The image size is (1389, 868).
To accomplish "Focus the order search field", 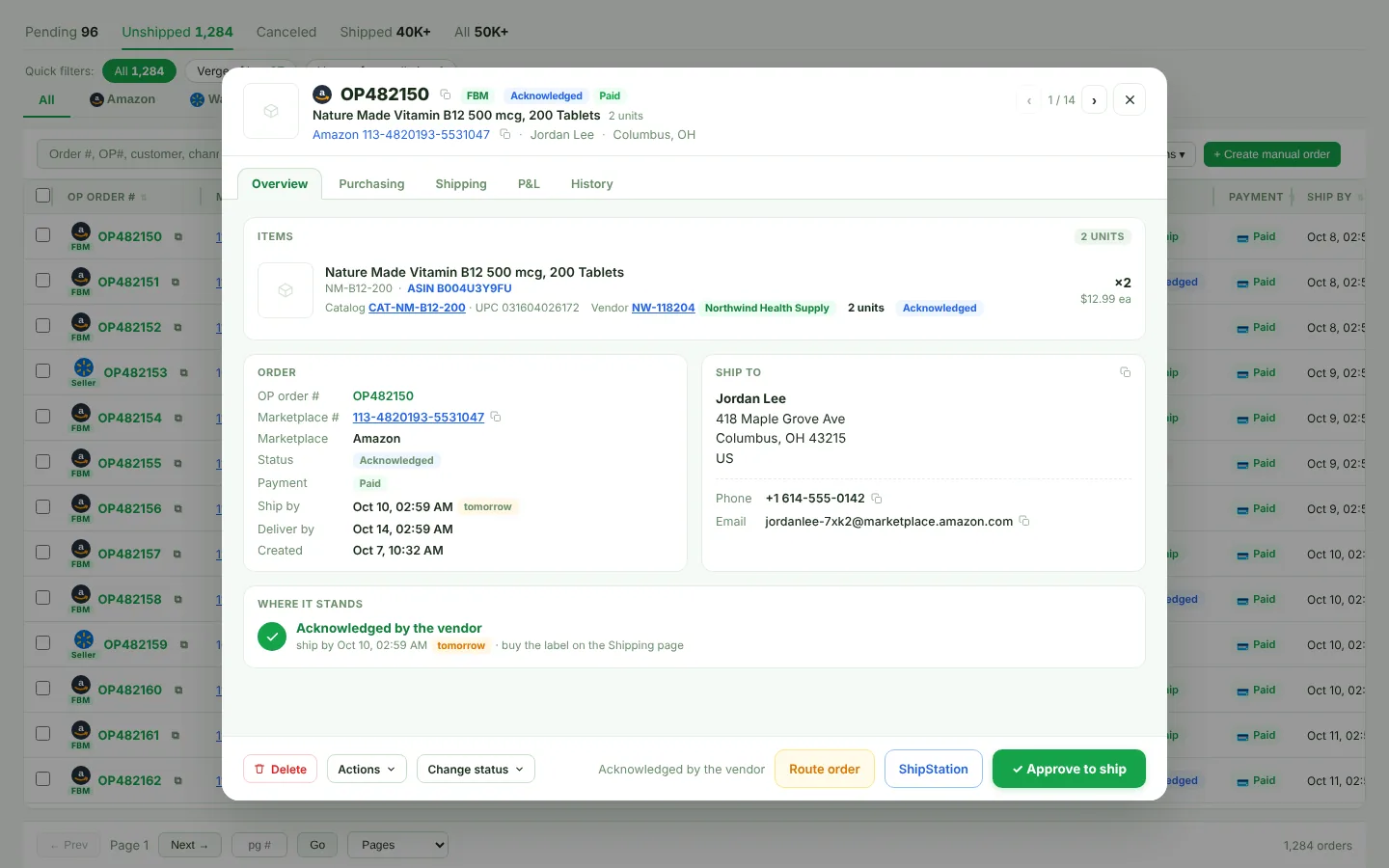I will click(129, 154).
